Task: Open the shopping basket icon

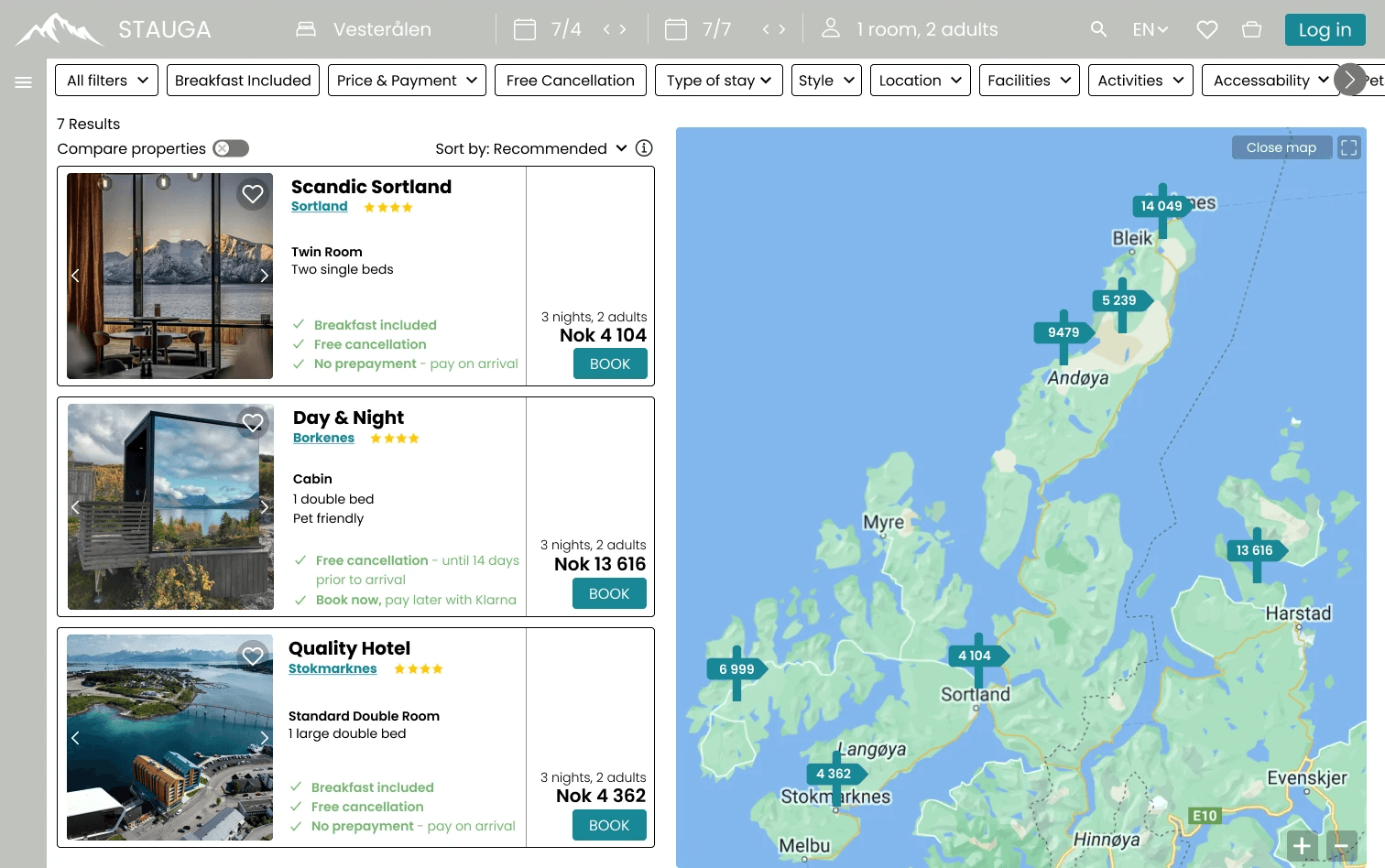Action: pyautogui.click(x=1251, y=29)
